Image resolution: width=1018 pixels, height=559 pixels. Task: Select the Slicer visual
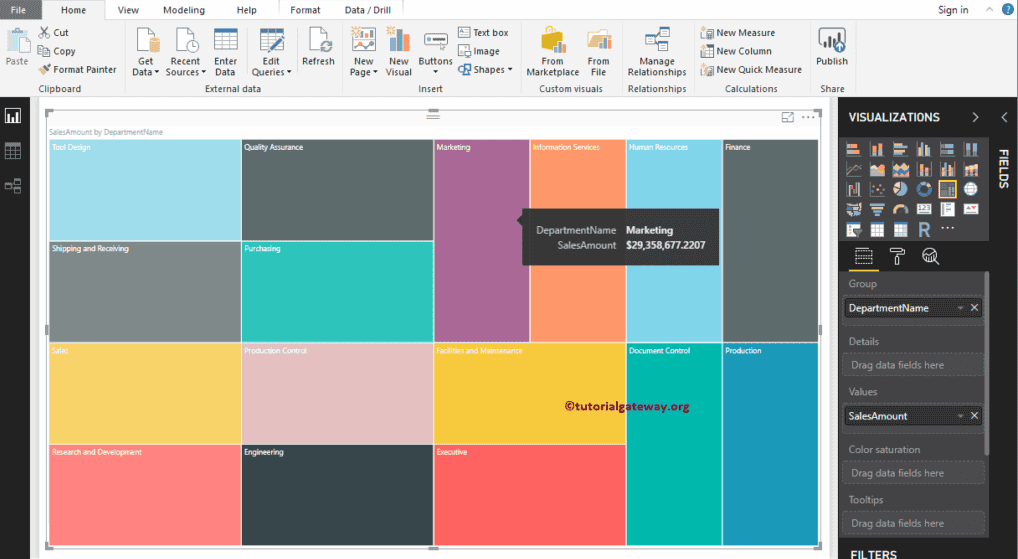(853, 229)
